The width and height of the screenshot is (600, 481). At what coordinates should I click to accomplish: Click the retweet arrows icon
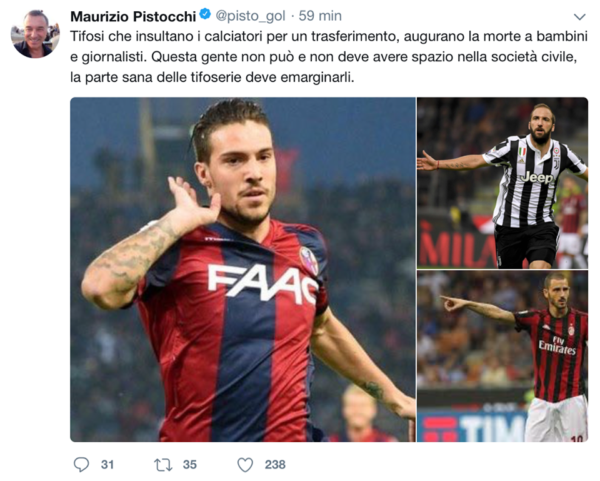163,465
